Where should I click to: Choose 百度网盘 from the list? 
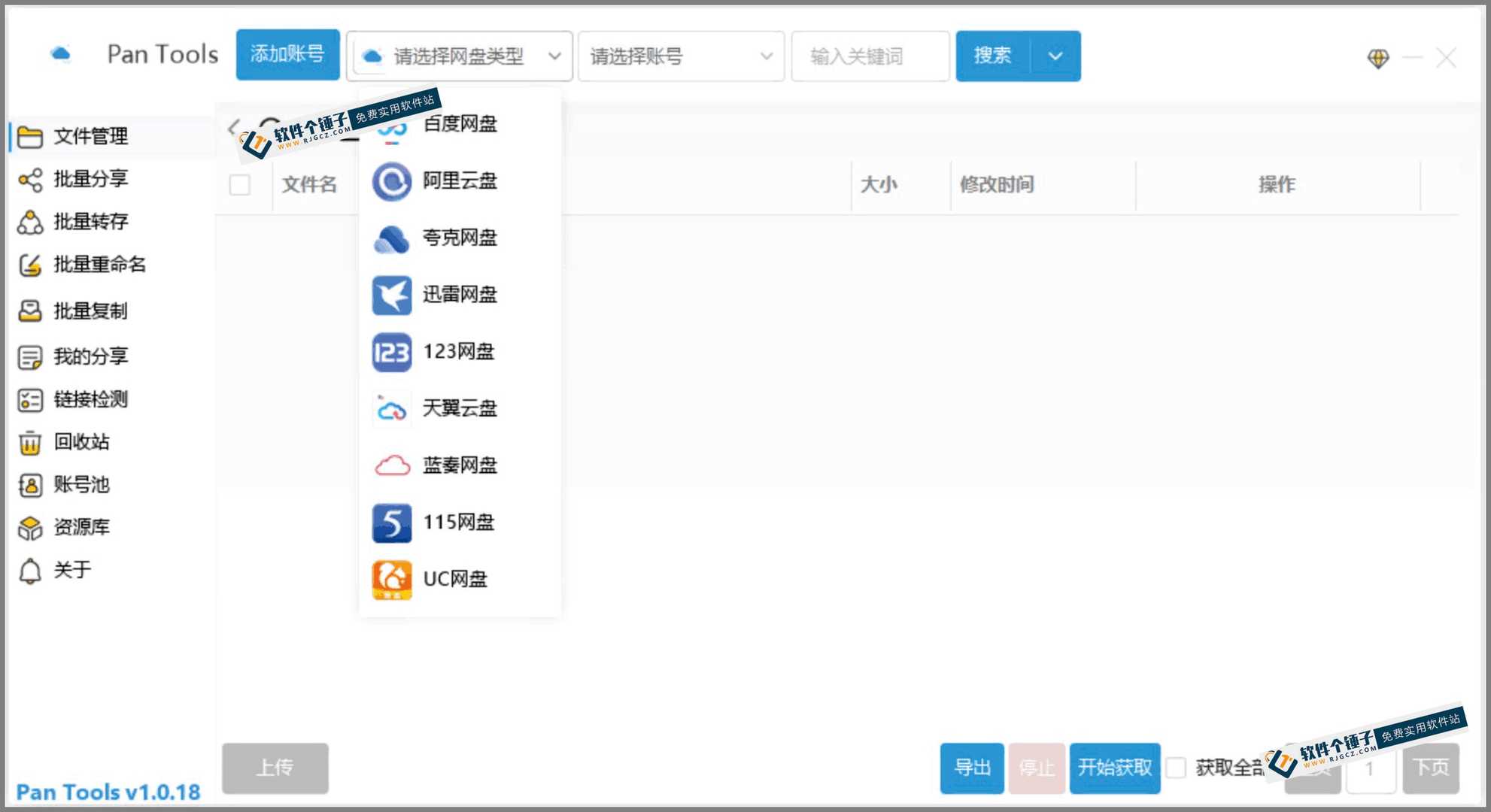(x=460, y=124)
